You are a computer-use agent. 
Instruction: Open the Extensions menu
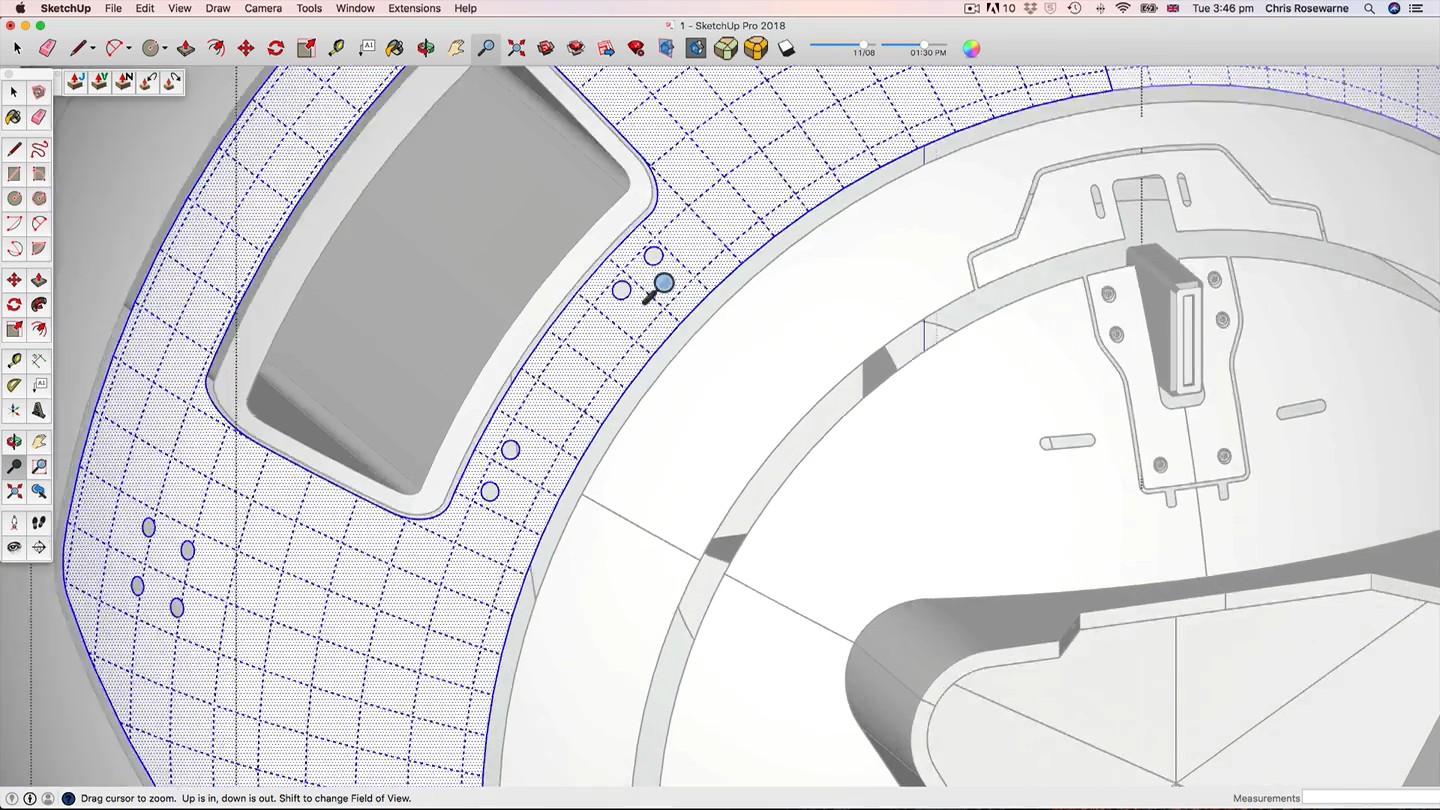[414, 8]
